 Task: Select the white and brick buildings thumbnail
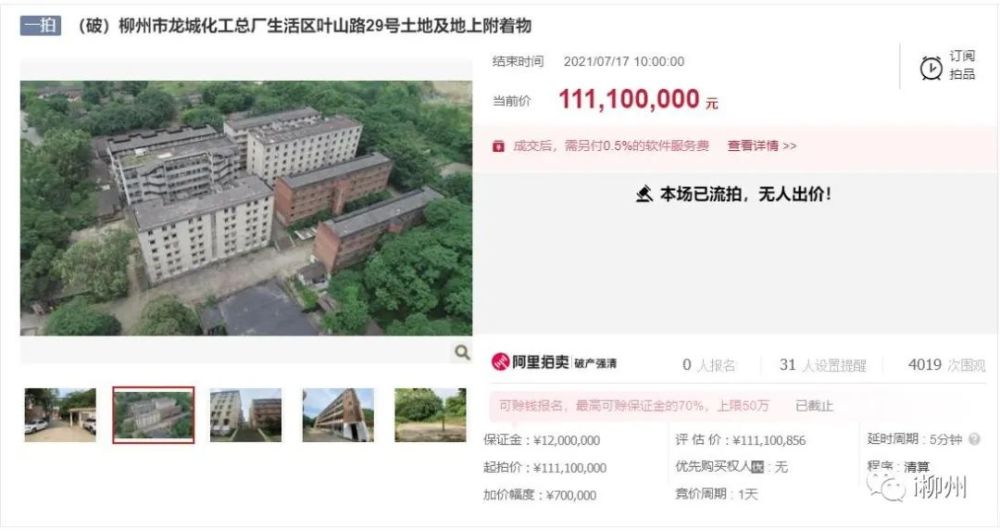pos(246,415)
